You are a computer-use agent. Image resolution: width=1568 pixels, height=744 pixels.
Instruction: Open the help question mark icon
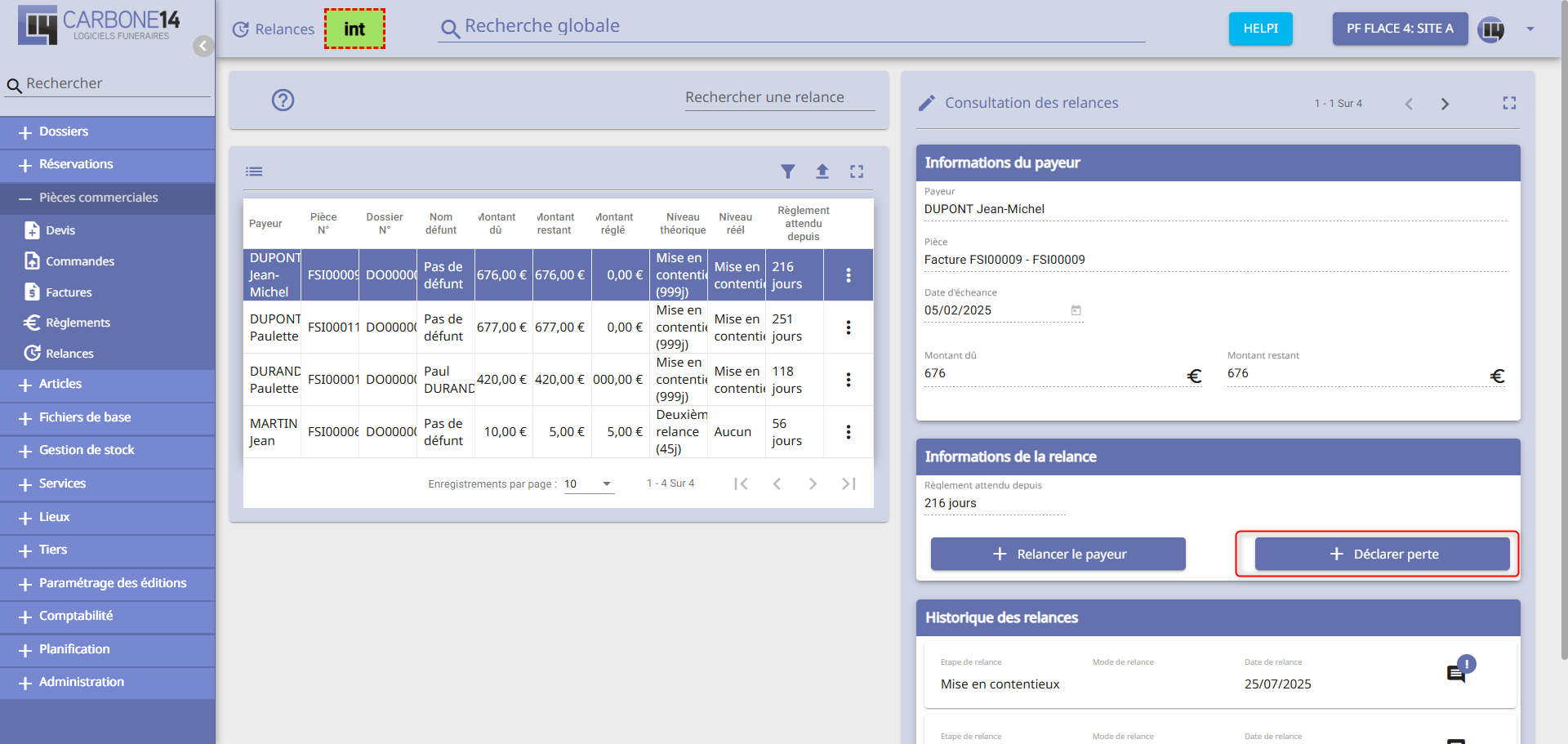(283, 100)
